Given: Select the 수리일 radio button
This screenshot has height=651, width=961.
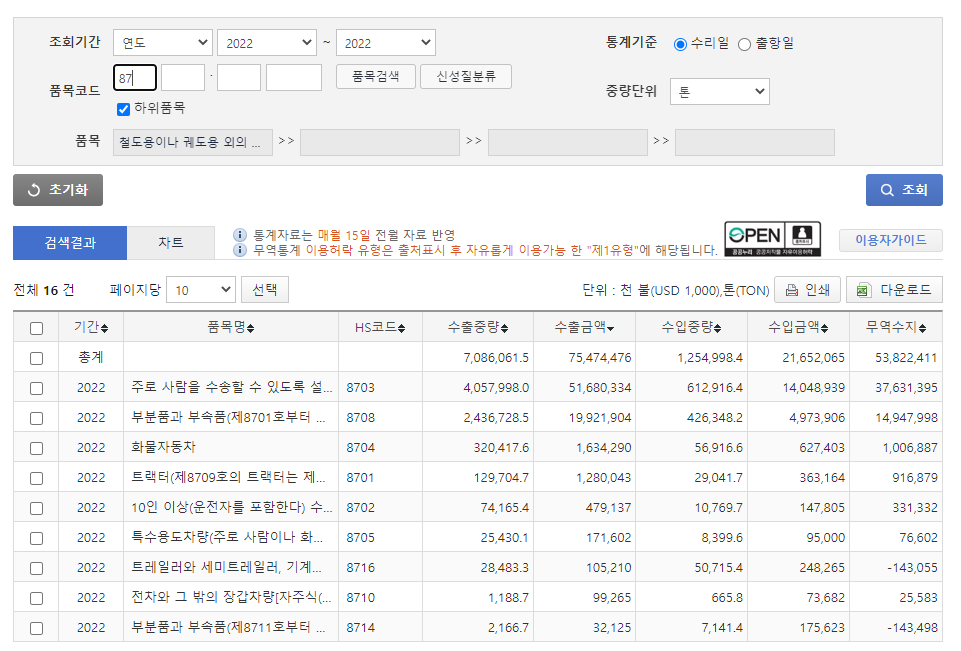Looking at the screenshot, I should tap(680, 44).
